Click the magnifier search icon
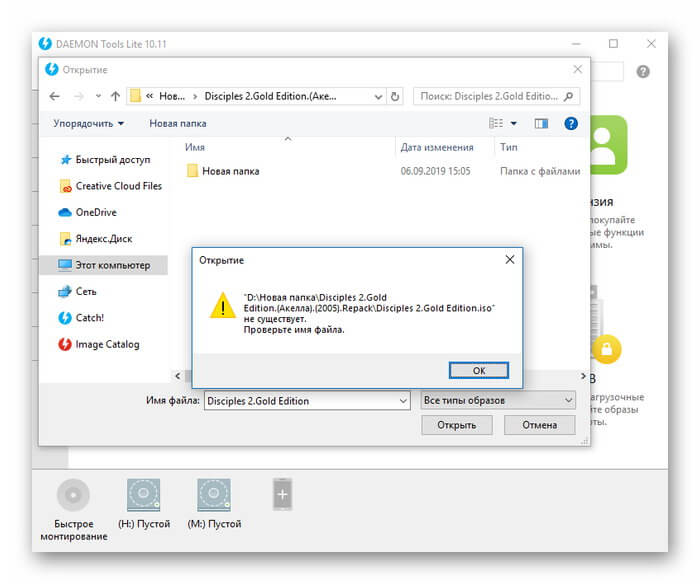Image resolution: width=700 pixels, height=584 pixels. coord(568,96)
